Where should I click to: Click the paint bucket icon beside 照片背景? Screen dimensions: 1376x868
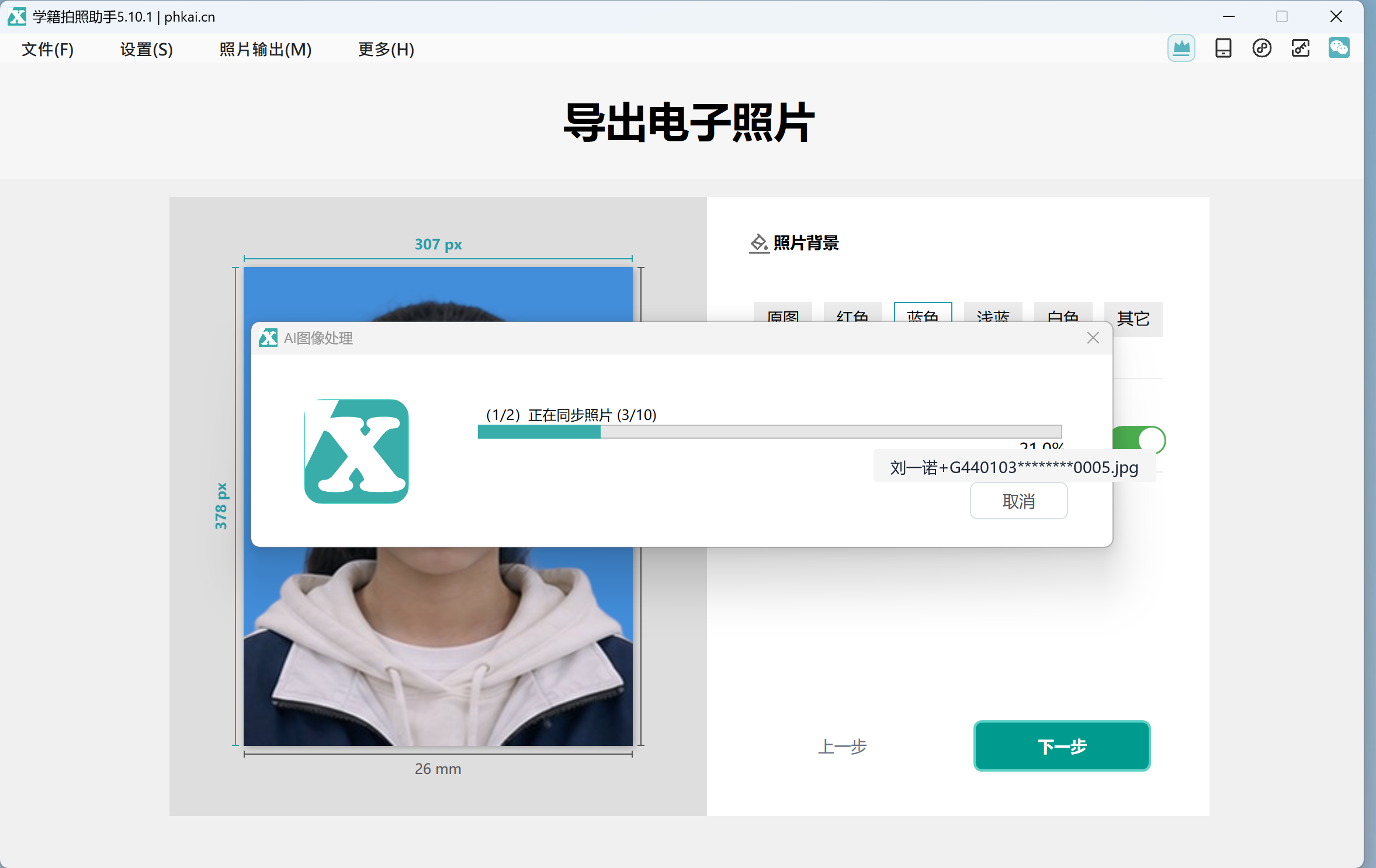[759, 243]
